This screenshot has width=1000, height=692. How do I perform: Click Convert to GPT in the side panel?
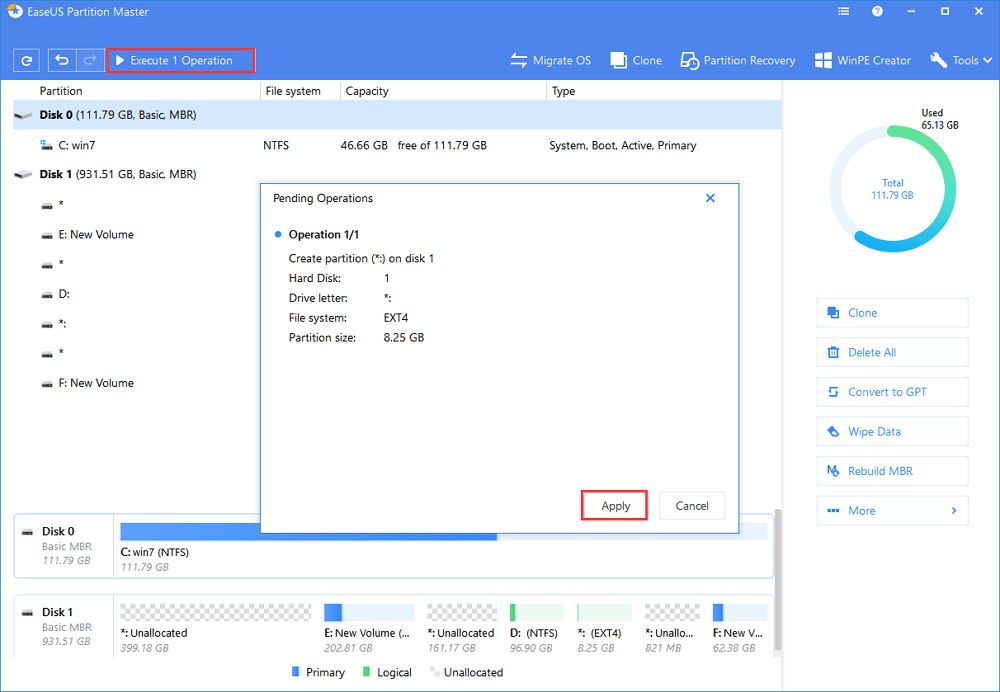click(892, 392)
